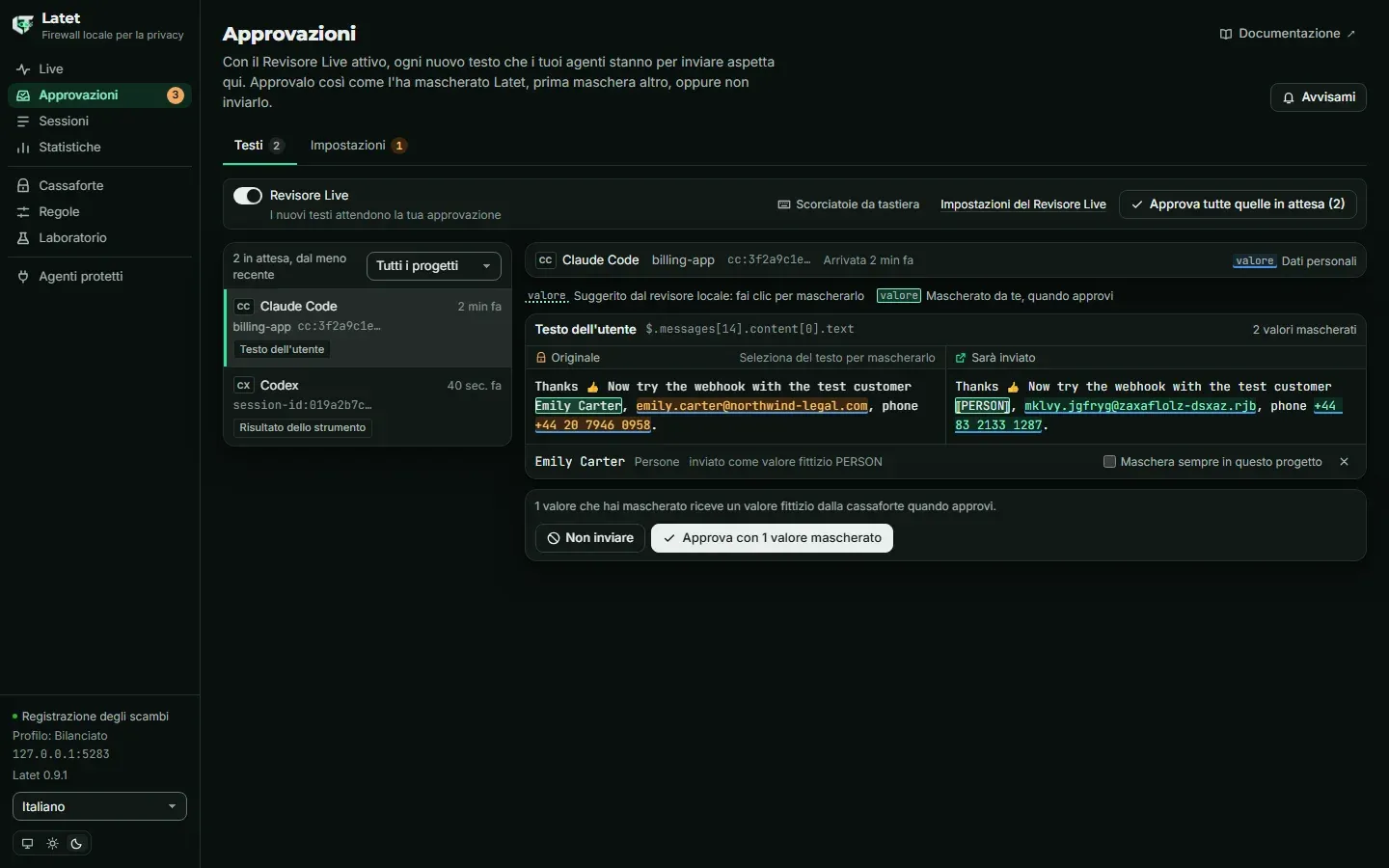
Task: Click the [PERSON] placeholder in sent text
Action: [x=983, y=406]
